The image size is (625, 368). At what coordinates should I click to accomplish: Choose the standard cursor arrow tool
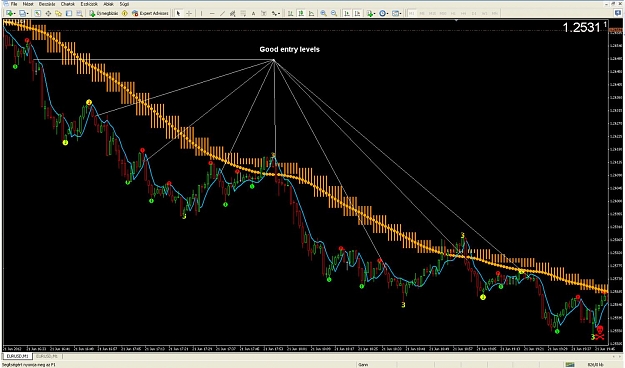pyautogui.click(x=178, y=13)
